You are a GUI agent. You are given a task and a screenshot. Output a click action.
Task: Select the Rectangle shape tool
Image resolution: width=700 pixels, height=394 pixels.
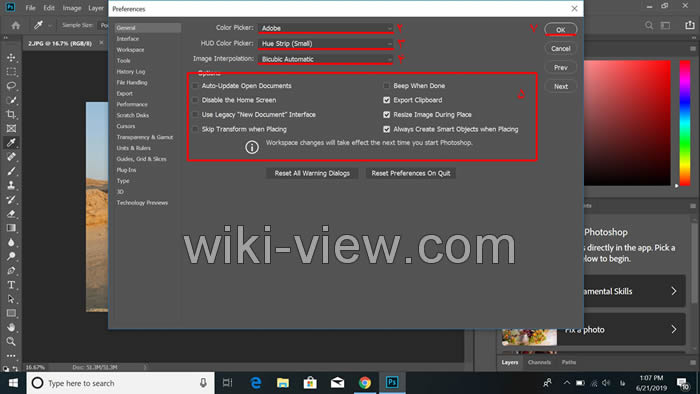point(11,313)
